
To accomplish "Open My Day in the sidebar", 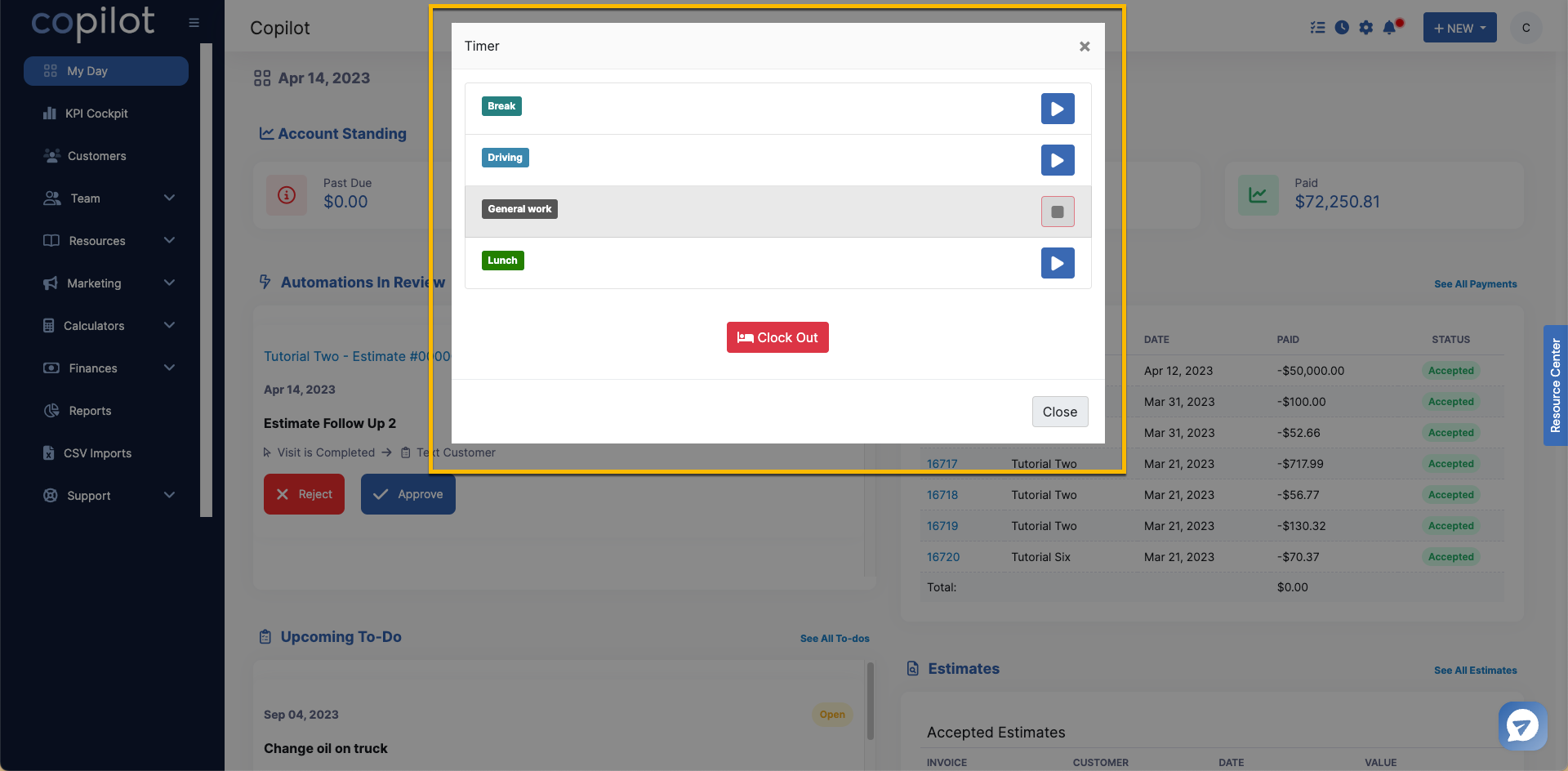I will [106, 71].
